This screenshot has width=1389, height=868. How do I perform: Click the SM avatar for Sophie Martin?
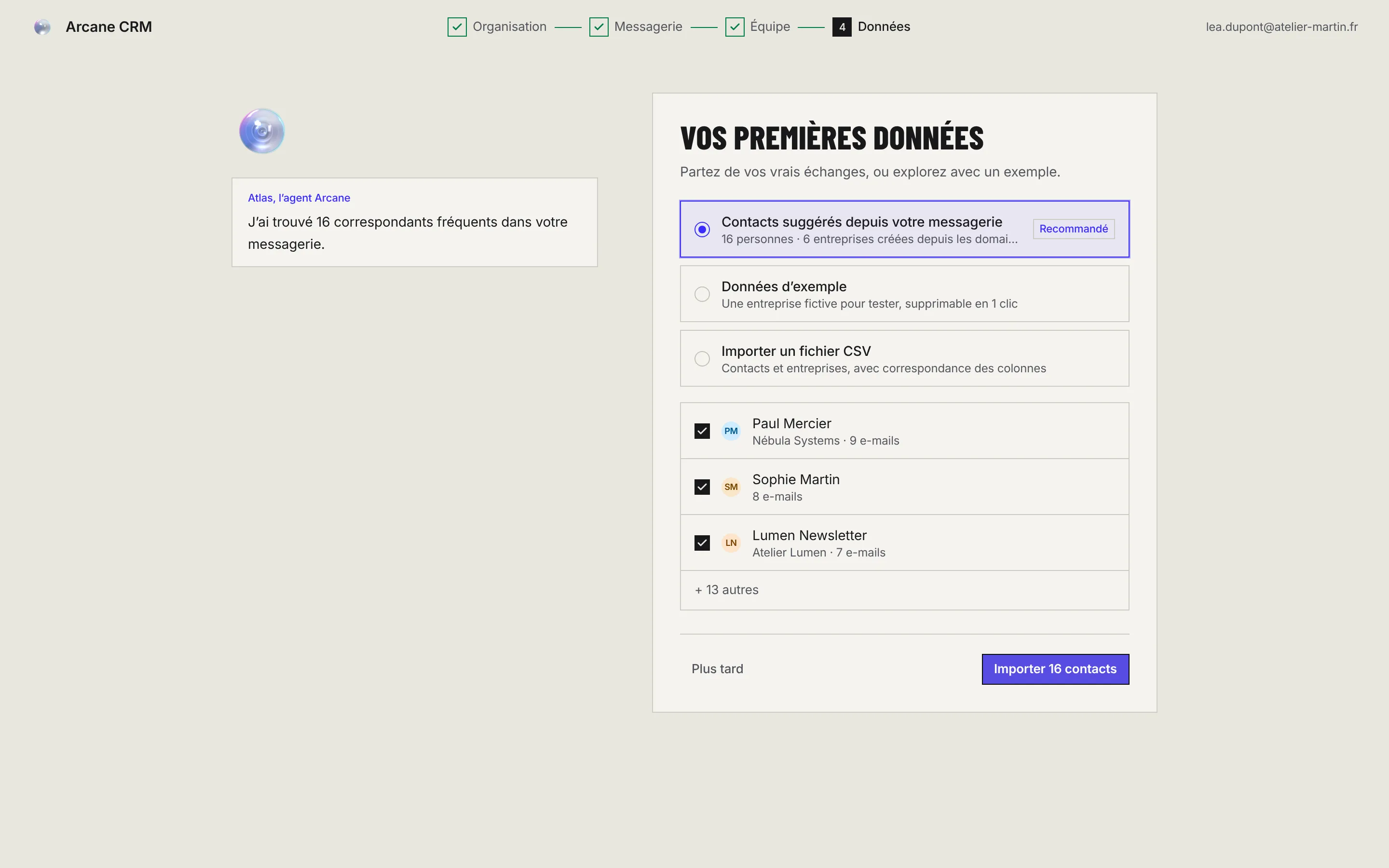click(731, 487)
